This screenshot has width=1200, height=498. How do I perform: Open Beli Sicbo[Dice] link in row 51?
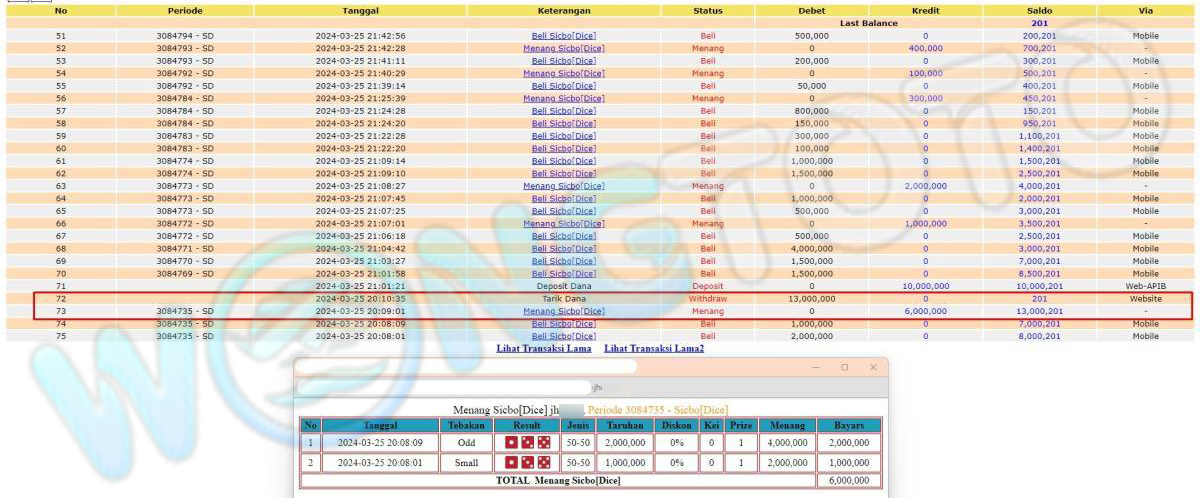click(x=563, y=36)
